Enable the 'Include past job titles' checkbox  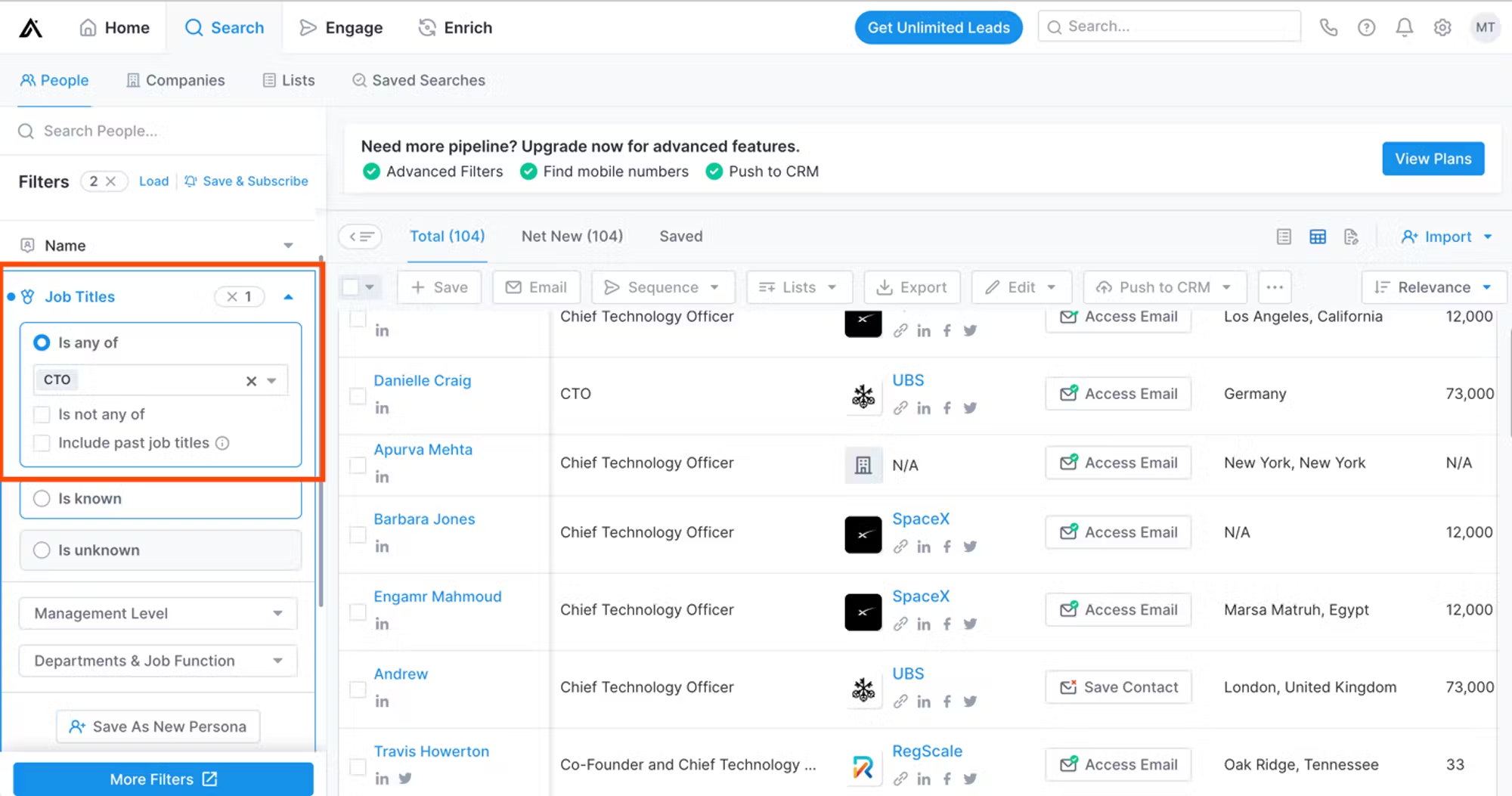pyautogui.click(x=42, y=443)
